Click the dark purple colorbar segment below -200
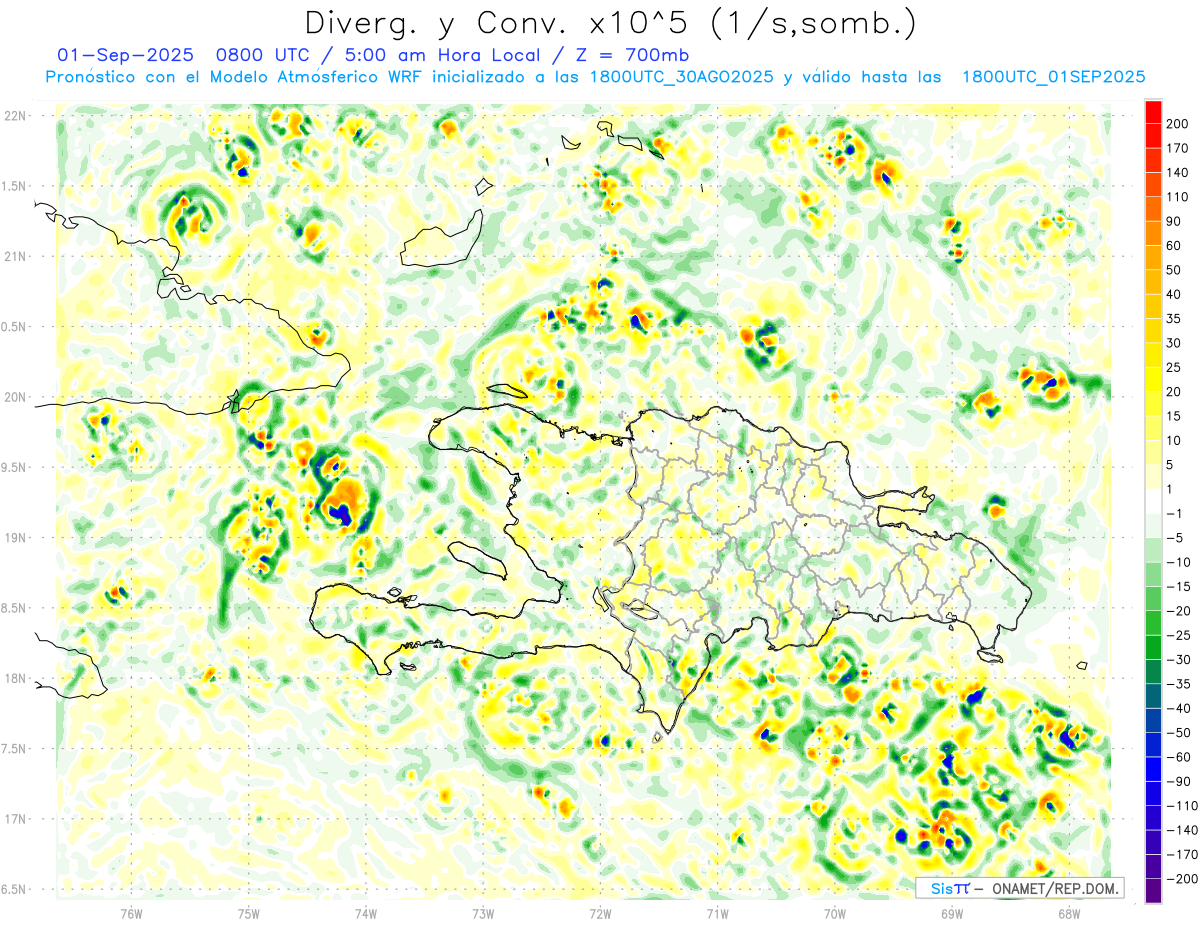The height and width of the screenshot is (927, 1200). pyautogui.click(x=1153, y=891)
